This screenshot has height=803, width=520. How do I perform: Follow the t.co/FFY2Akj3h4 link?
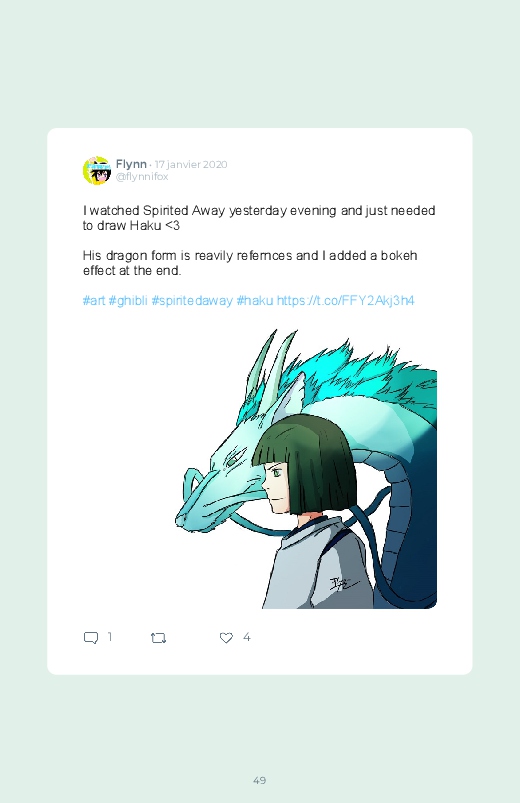(345, 300)
